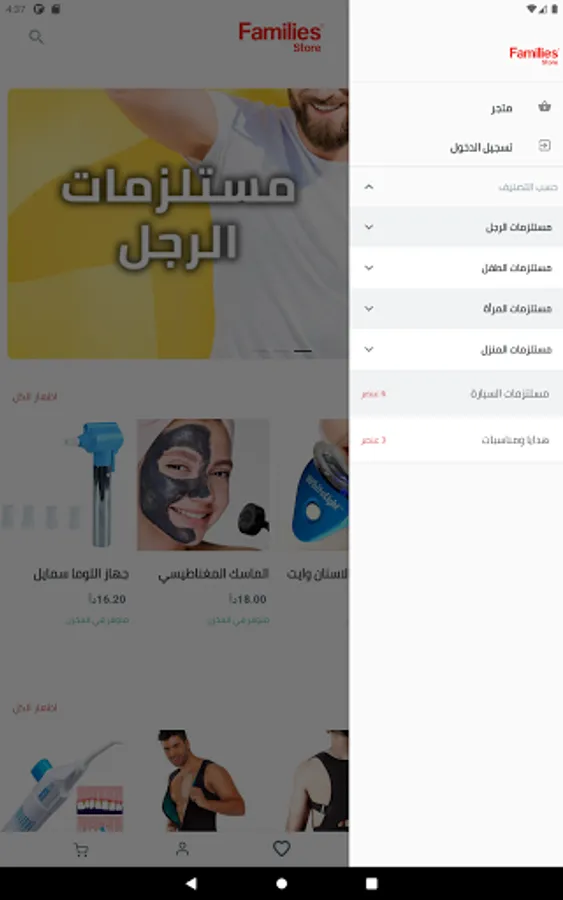Expand the مستلزمات المرأة category chevron
Image resolution: width=563 pixels, height=900 pixels.
point(369,309)
